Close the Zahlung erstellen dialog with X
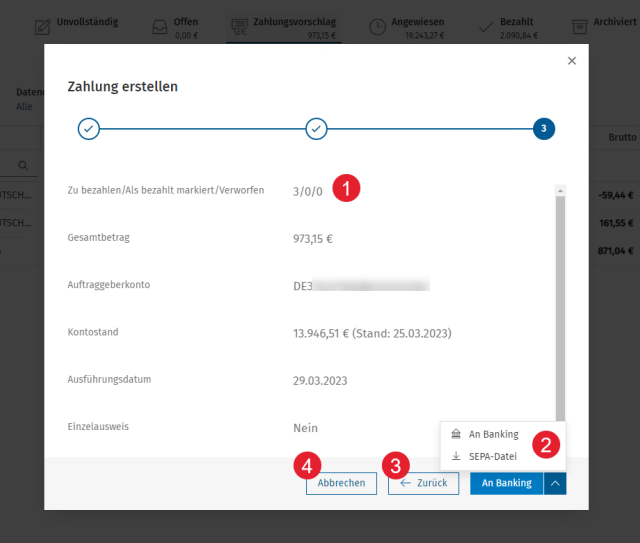This screenshot has height=543, width=640. pos(571,61)
